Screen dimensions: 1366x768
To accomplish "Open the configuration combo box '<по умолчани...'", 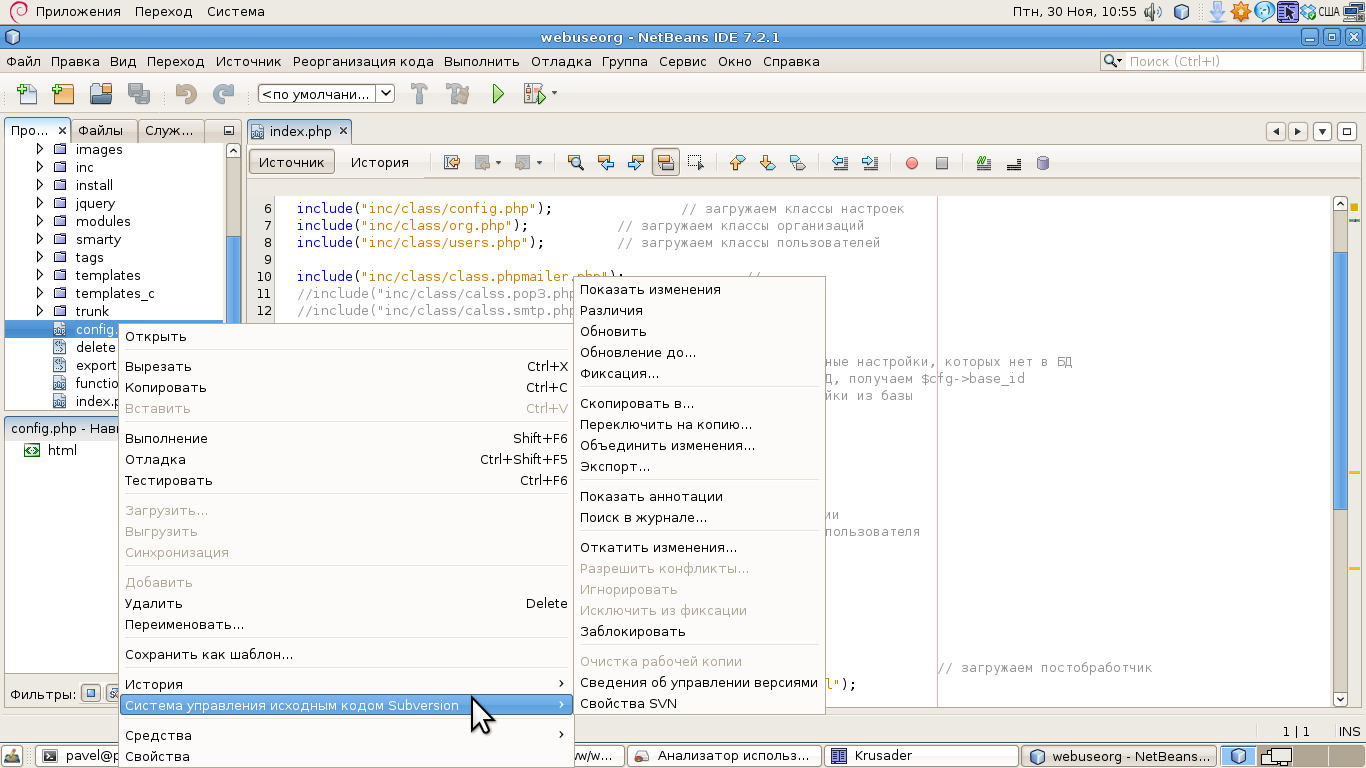I will coord(326,94).
